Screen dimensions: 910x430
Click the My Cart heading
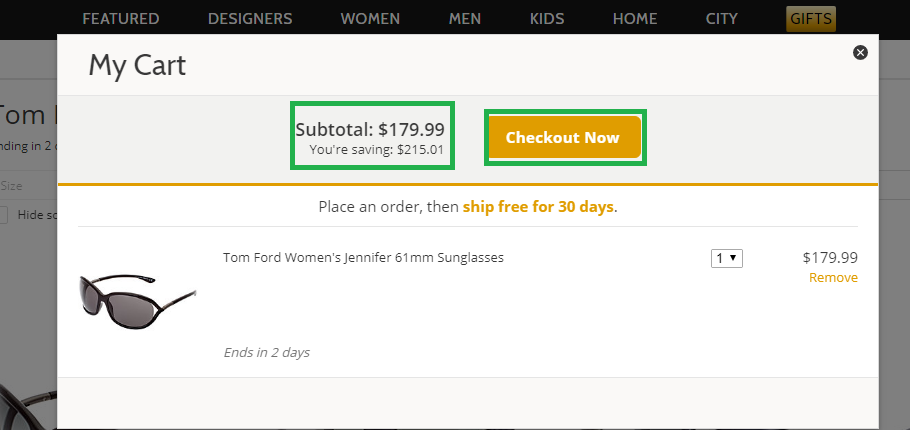137,66
